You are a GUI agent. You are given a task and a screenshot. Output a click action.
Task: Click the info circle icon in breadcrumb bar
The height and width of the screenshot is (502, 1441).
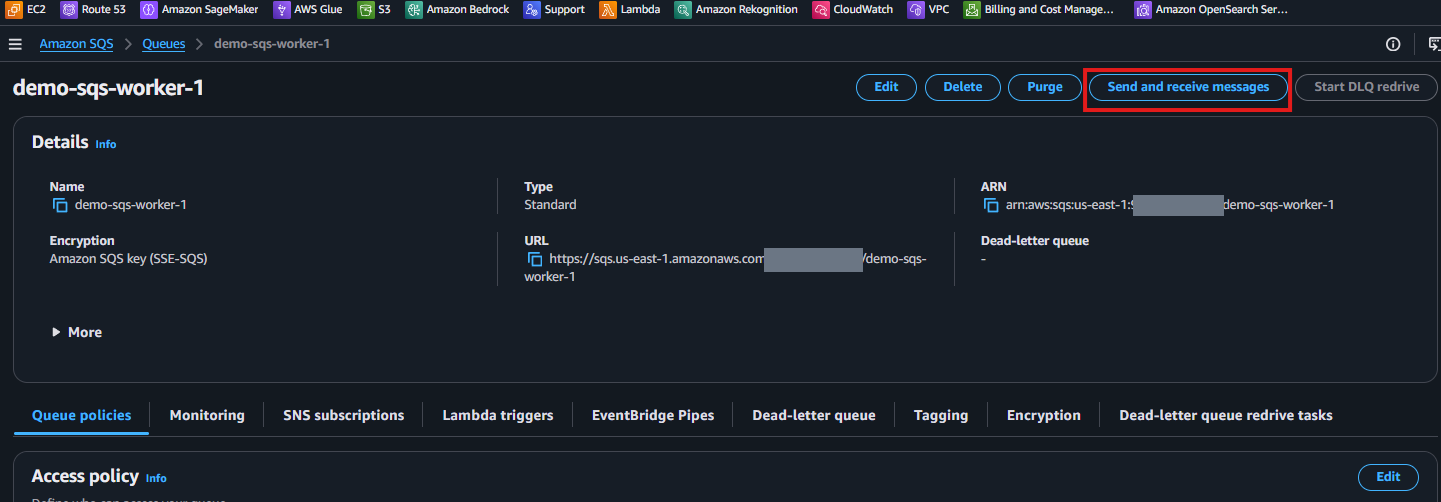[x=1393, y=44]
